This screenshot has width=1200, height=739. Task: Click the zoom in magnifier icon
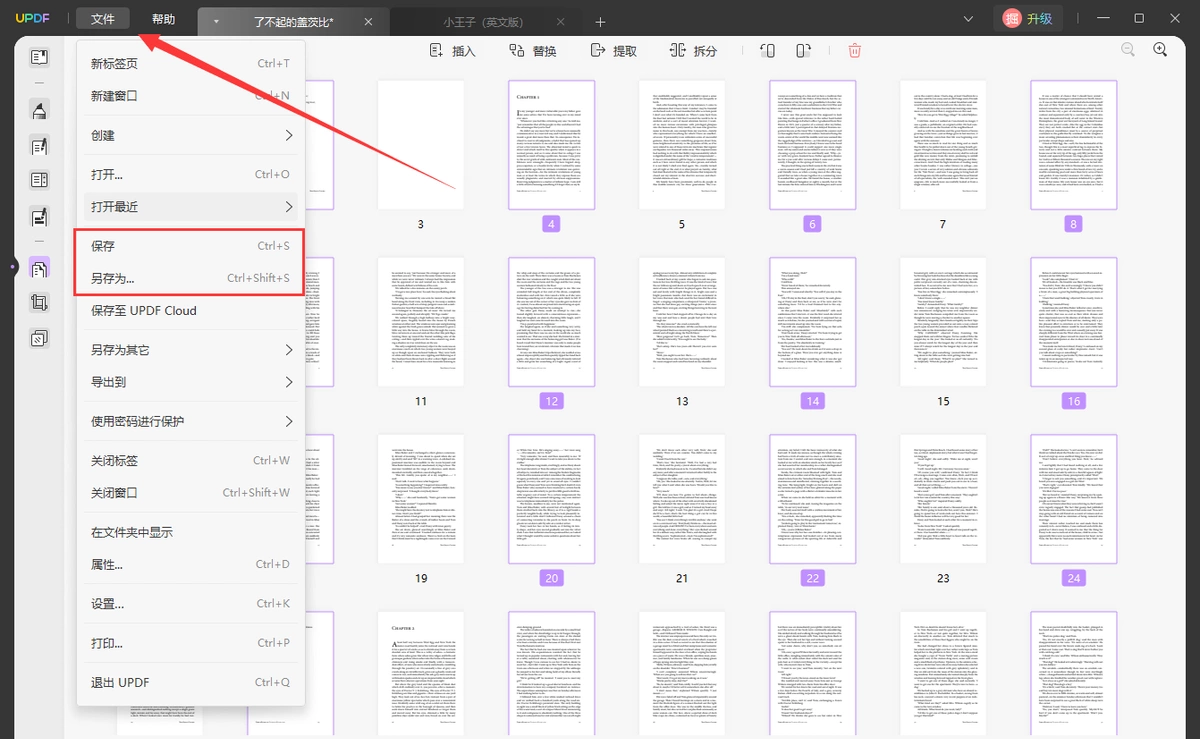[1160, 50]
